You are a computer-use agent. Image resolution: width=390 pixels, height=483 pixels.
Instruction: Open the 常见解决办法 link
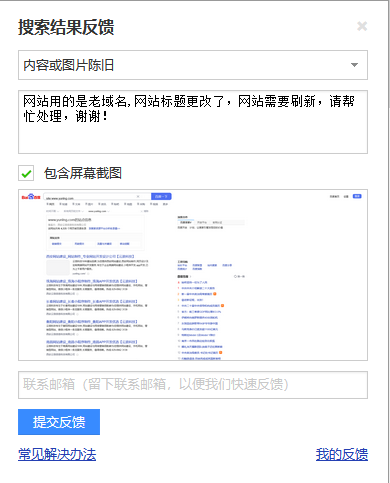click(x=57, y=454)
